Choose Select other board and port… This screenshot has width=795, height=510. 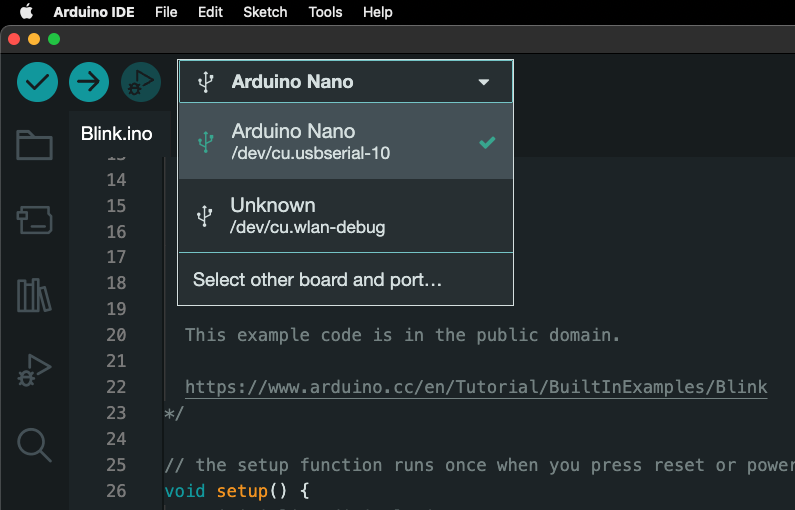click(317, 280)
